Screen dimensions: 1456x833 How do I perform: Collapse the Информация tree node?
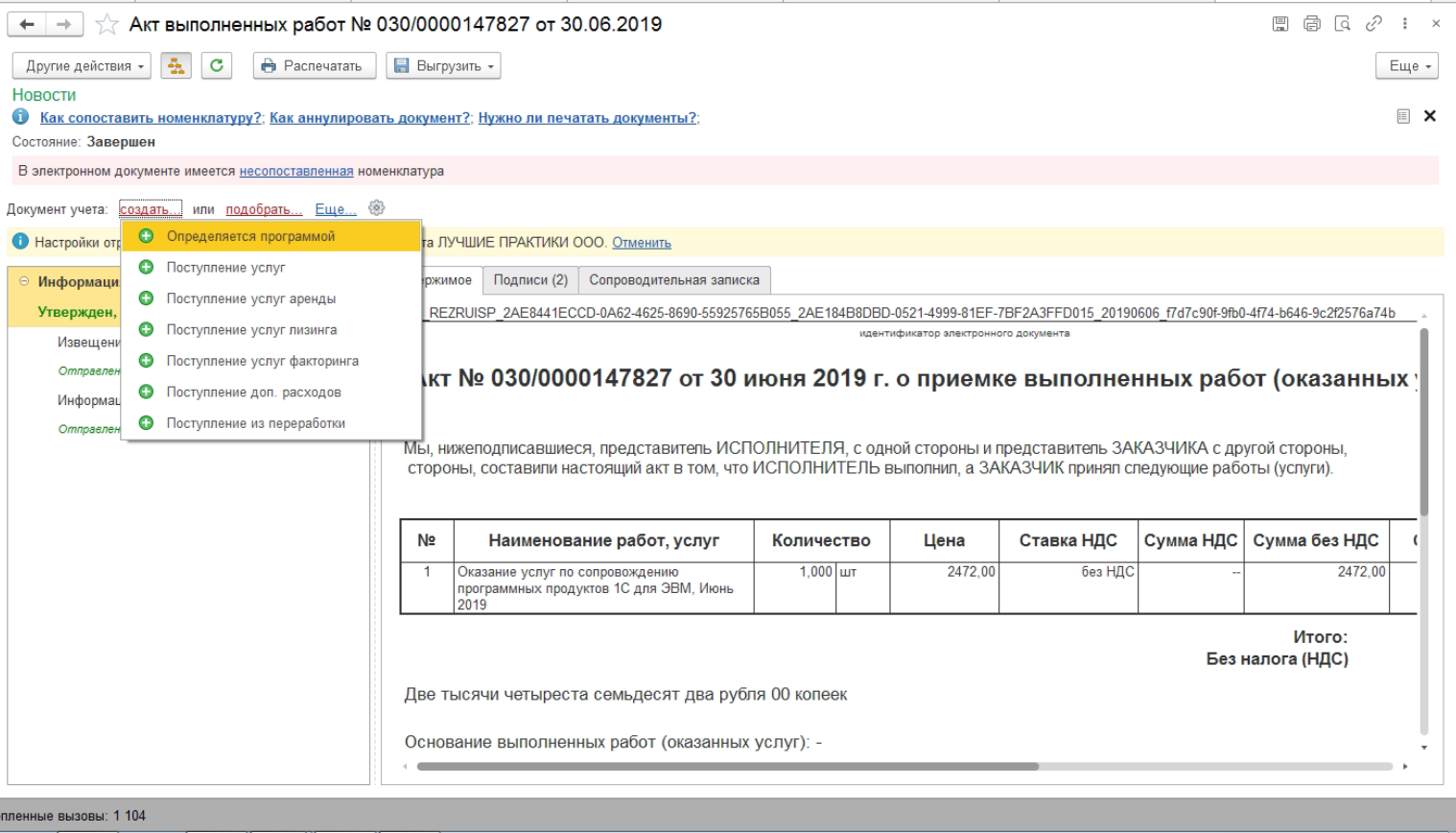coord(25,281)
